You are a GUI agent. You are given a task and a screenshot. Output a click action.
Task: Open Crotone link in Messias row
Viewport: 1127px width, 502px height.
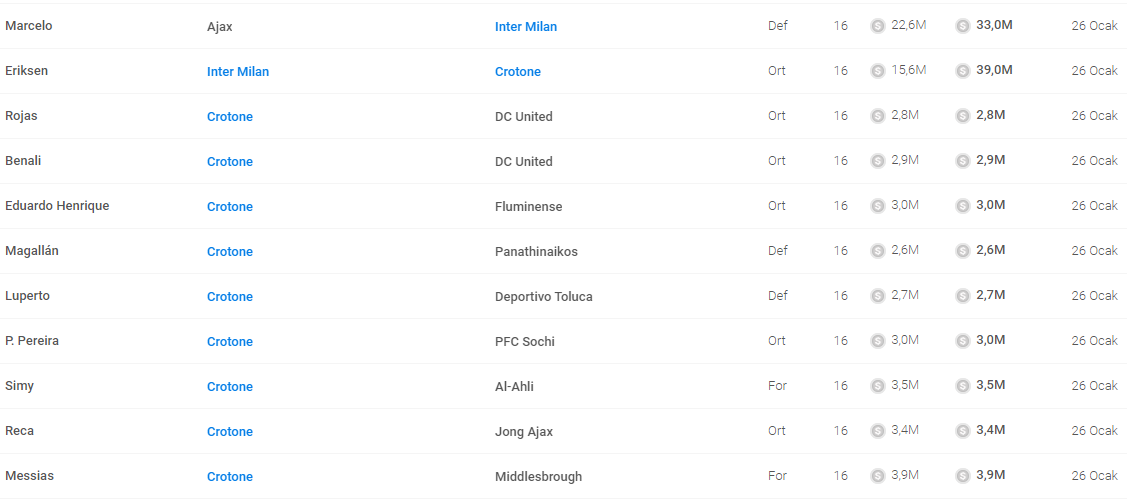pyautogui.click(x=230, y=477)
